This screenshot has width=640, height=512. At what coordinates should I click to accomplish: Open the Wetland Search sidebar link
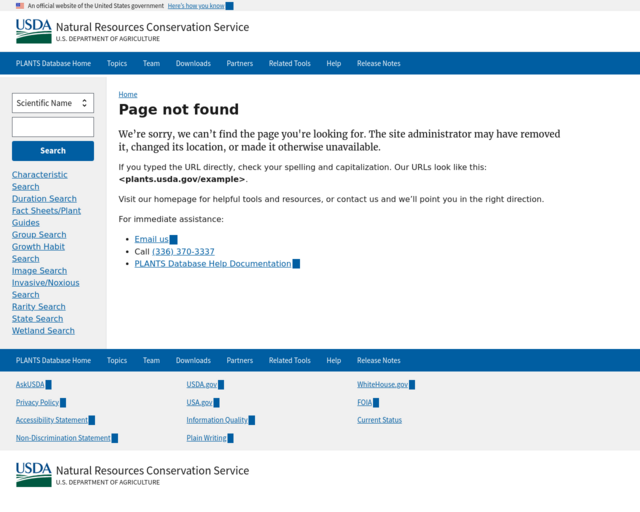[x=43, y=331]
